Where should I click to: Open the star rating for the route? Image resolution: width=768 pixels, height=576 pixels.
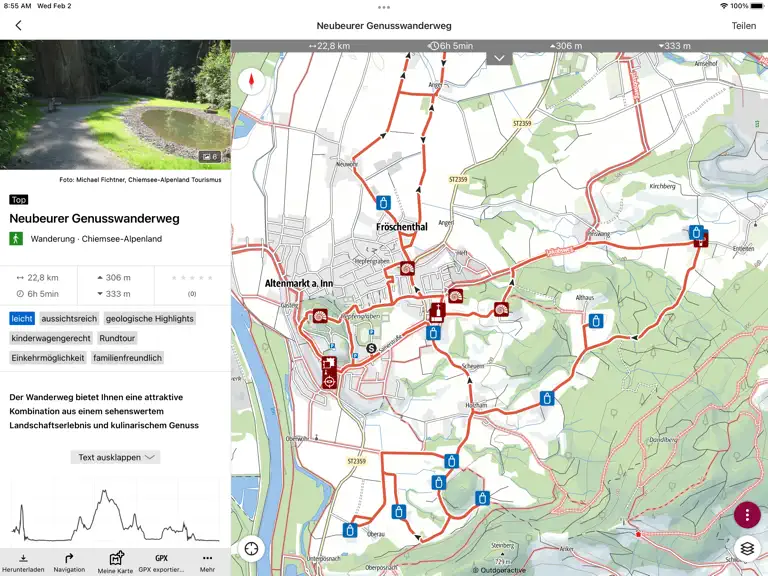click(192, 278)
